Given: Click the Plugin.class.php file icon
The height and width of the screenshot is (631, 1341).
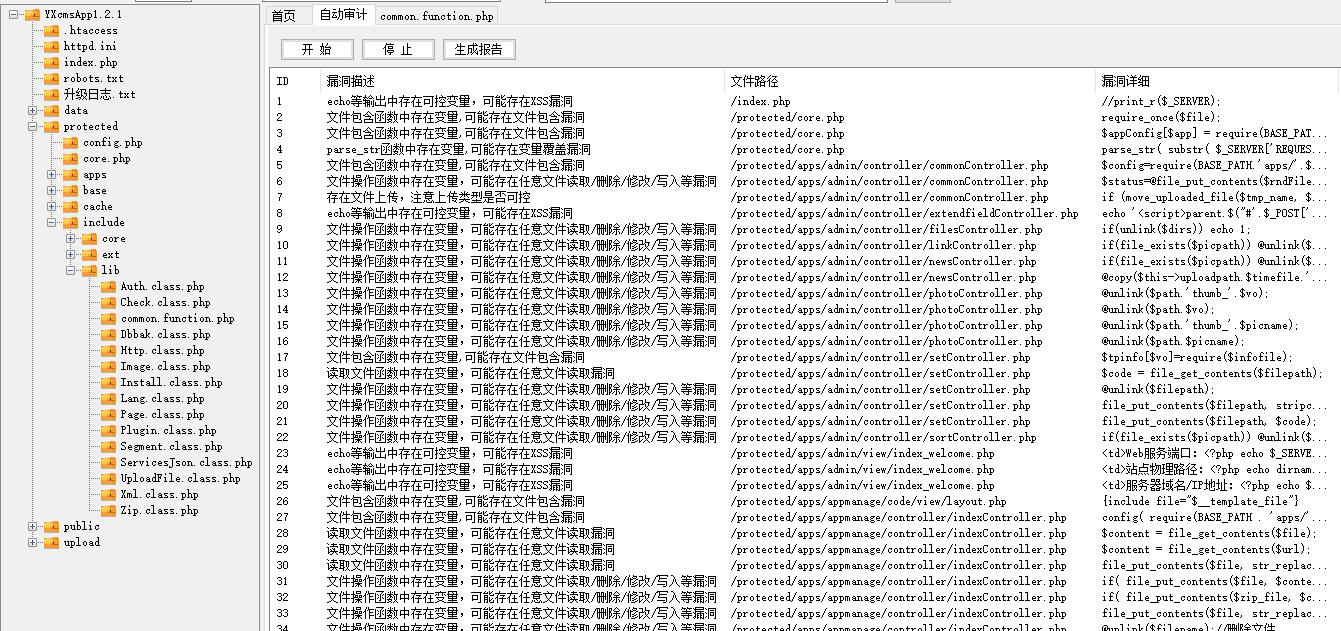Looking at the screenshot, I should point(109,431).
